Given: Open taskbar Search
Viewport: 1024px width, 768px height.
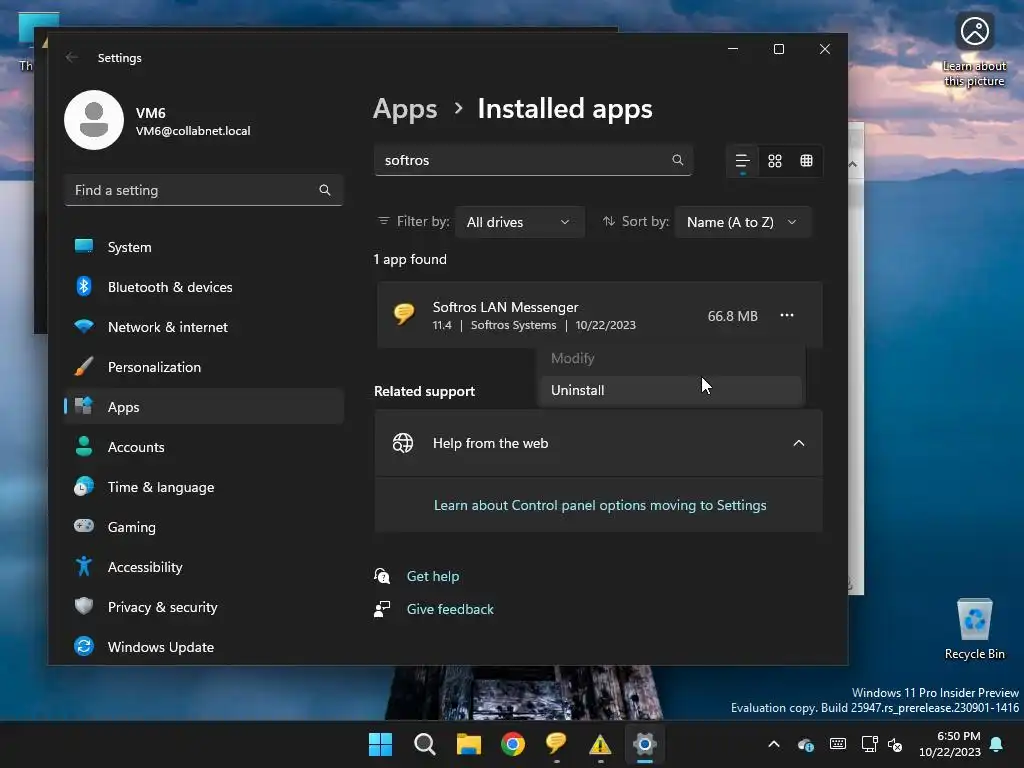Looking at the screenshot, I should pyautogui.click(x=424, y=744).
